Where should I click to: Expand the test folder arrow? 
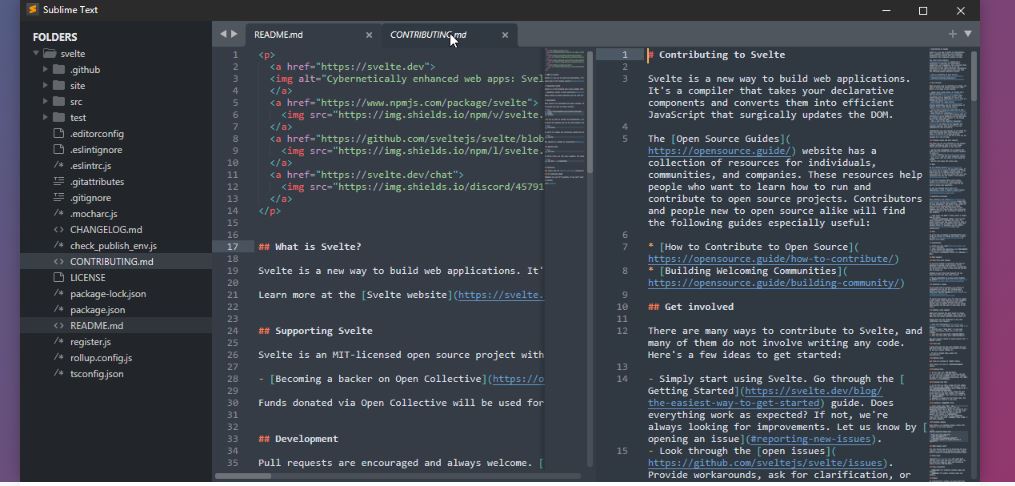[46, 117]
